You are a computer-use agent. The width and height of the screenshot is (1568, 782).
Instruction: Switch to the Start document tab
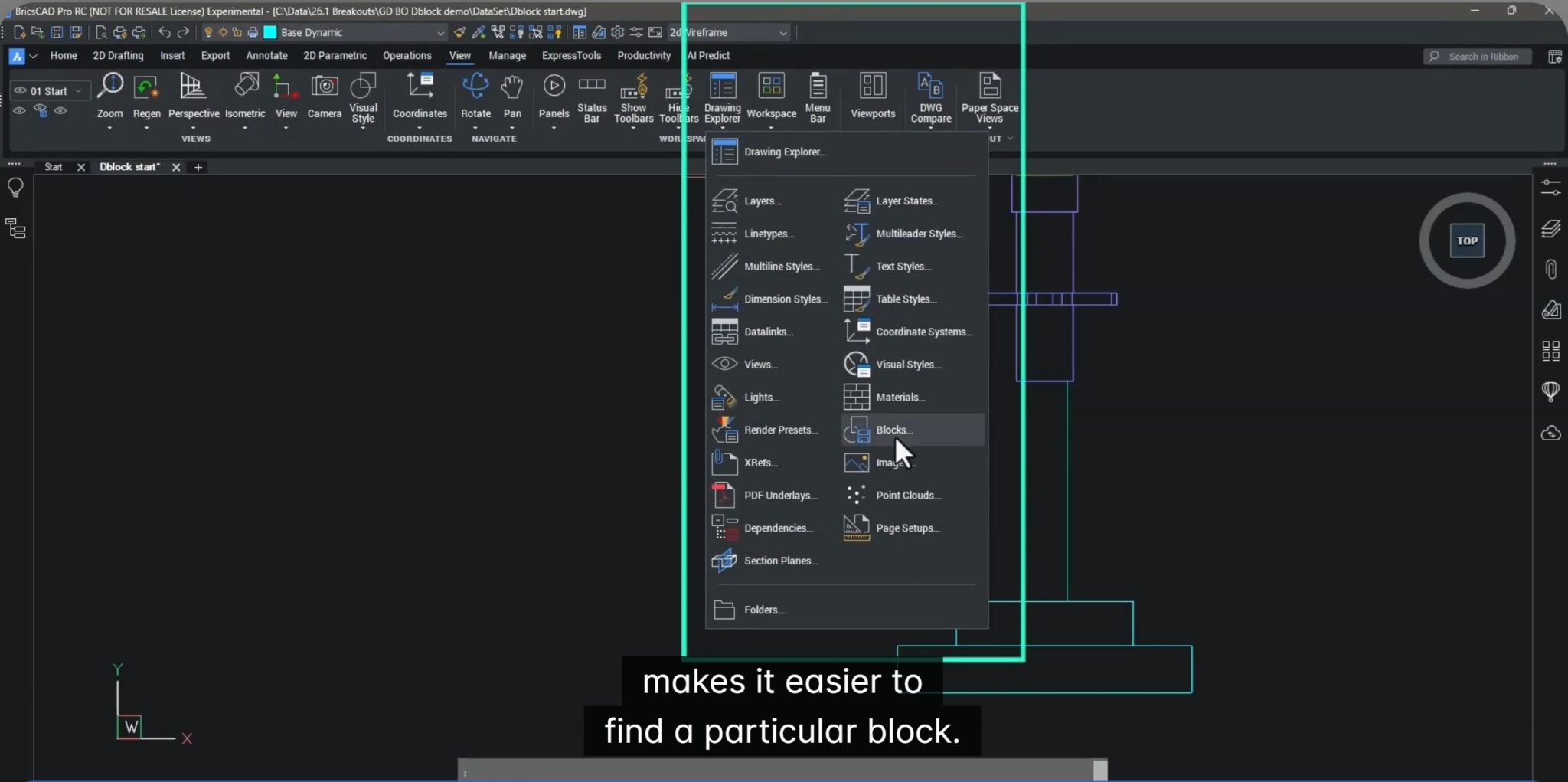point(53,167)
